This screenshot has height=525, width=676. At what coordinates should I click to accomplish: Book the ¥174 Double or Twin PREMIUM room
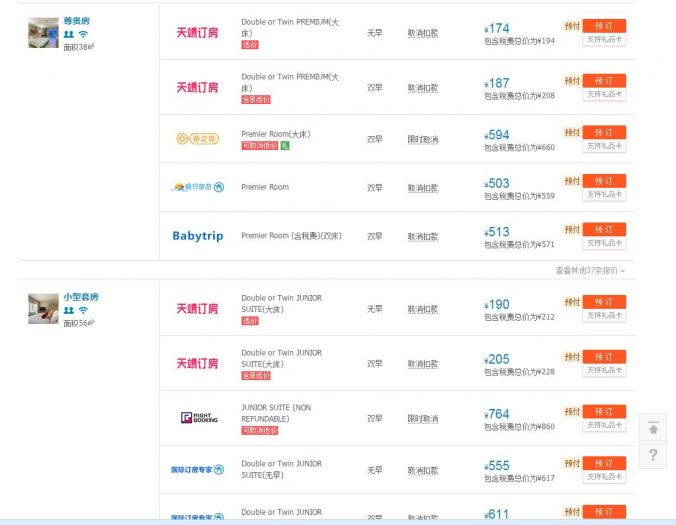point(604,26)
